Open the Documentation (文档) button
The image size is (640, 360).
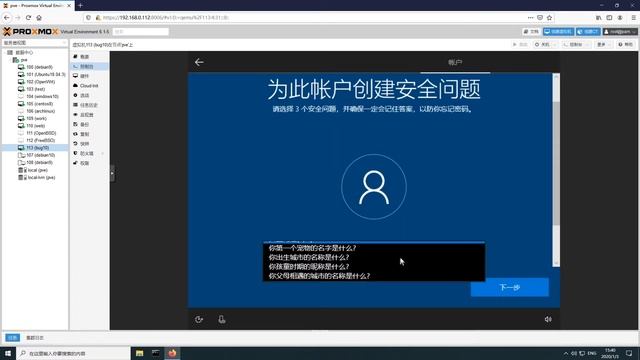[531, 31]
